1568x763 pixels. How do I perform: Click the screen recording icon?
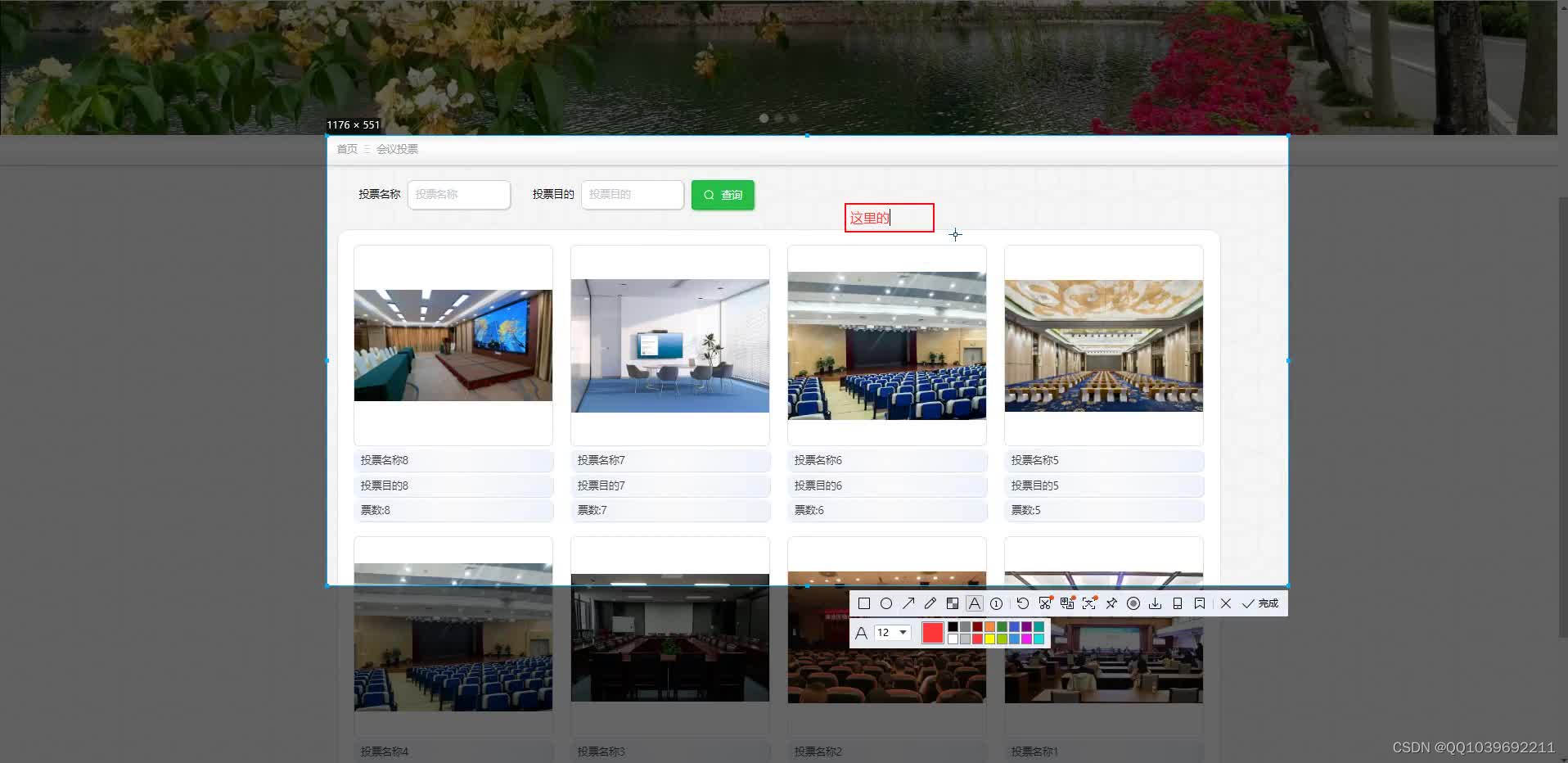[x=1133, y=603]
